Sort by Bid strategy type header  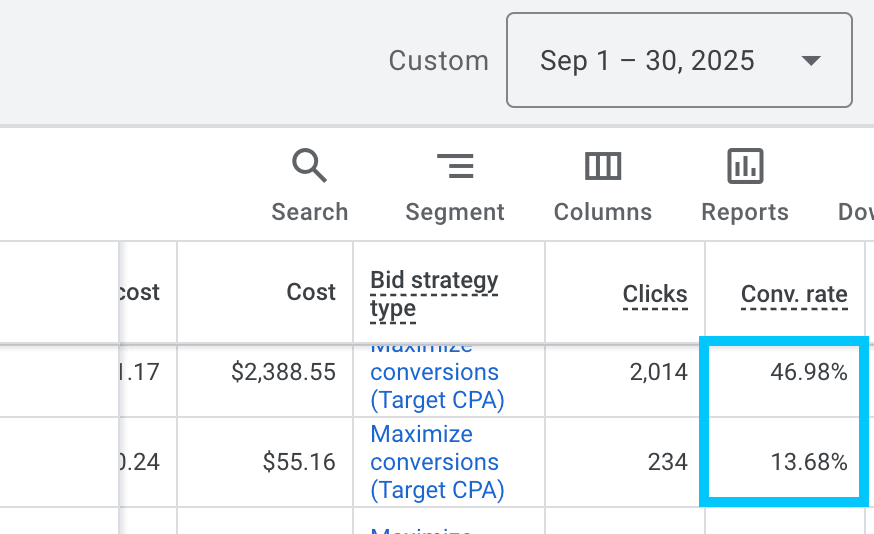click(434, 294)
